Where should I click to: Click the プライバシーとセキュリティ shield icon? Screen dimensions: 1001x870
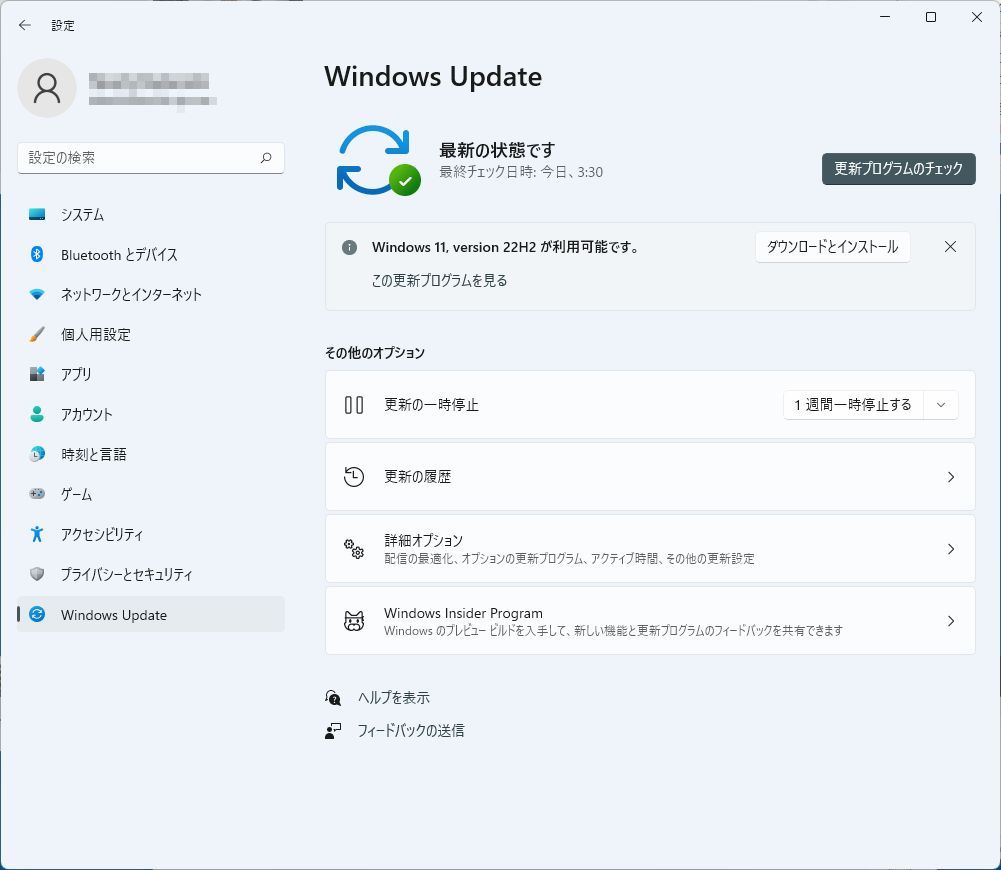(37, 574)
